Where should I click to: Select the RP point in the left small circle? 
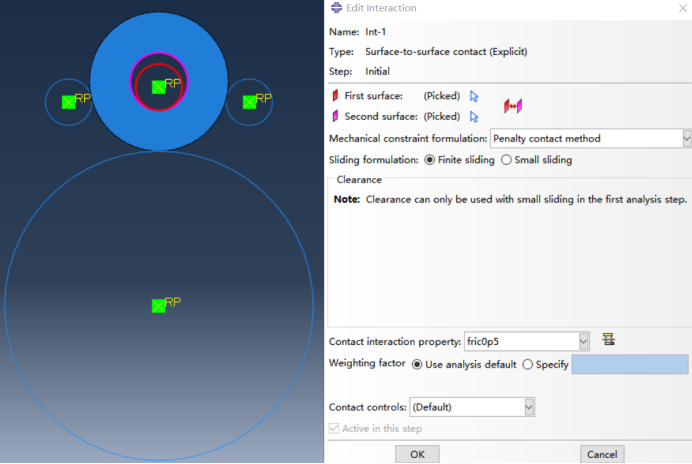(68, 102)
